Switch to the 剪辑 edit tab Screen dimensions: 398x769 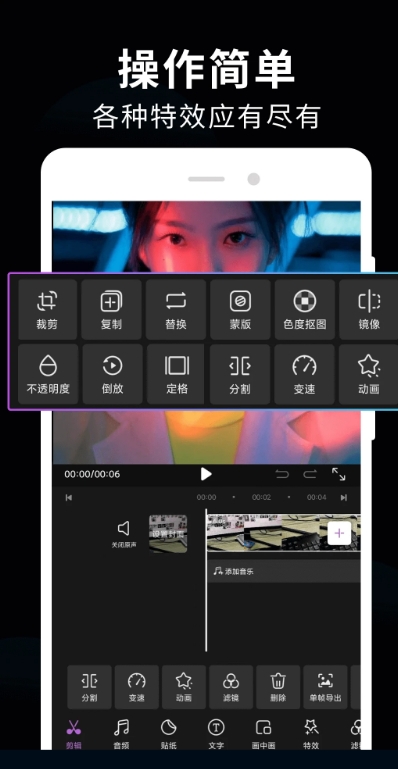click(74, 734)
